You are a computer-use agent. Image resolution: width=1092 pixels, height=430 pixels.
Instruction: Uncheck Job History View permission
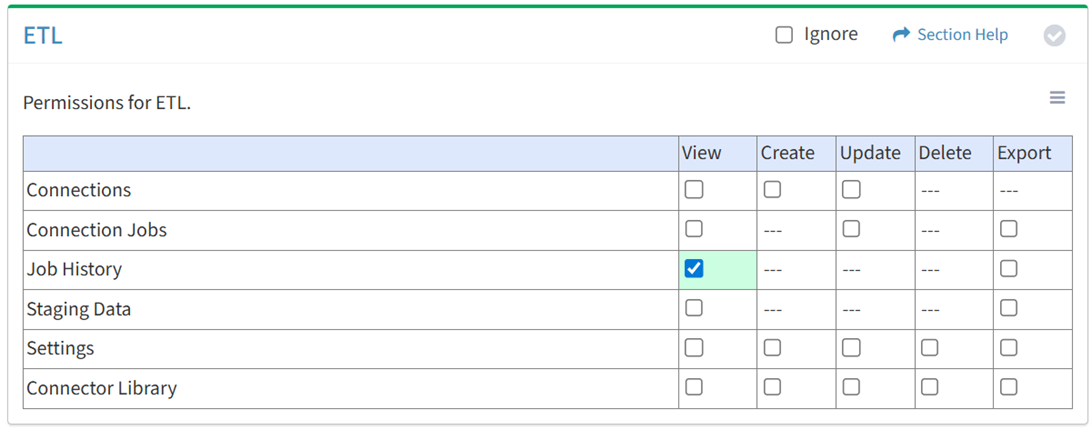[x=694, y=269]
